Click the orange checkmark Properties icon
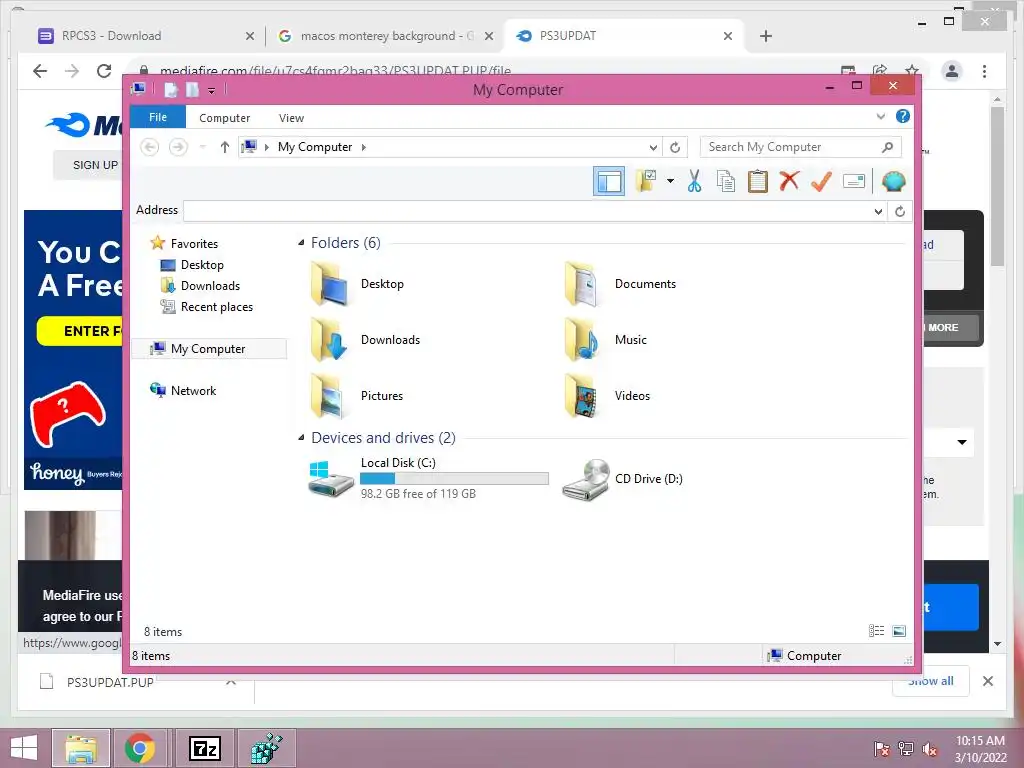This screenshot has height=768, width=1024. click(821, 181)
